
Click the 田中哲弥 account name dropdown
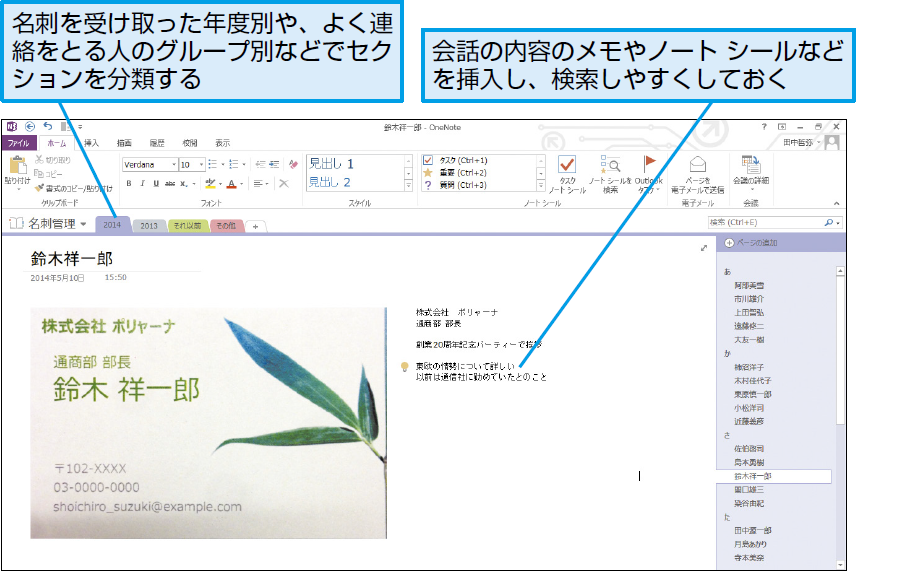tap(801, 142)
